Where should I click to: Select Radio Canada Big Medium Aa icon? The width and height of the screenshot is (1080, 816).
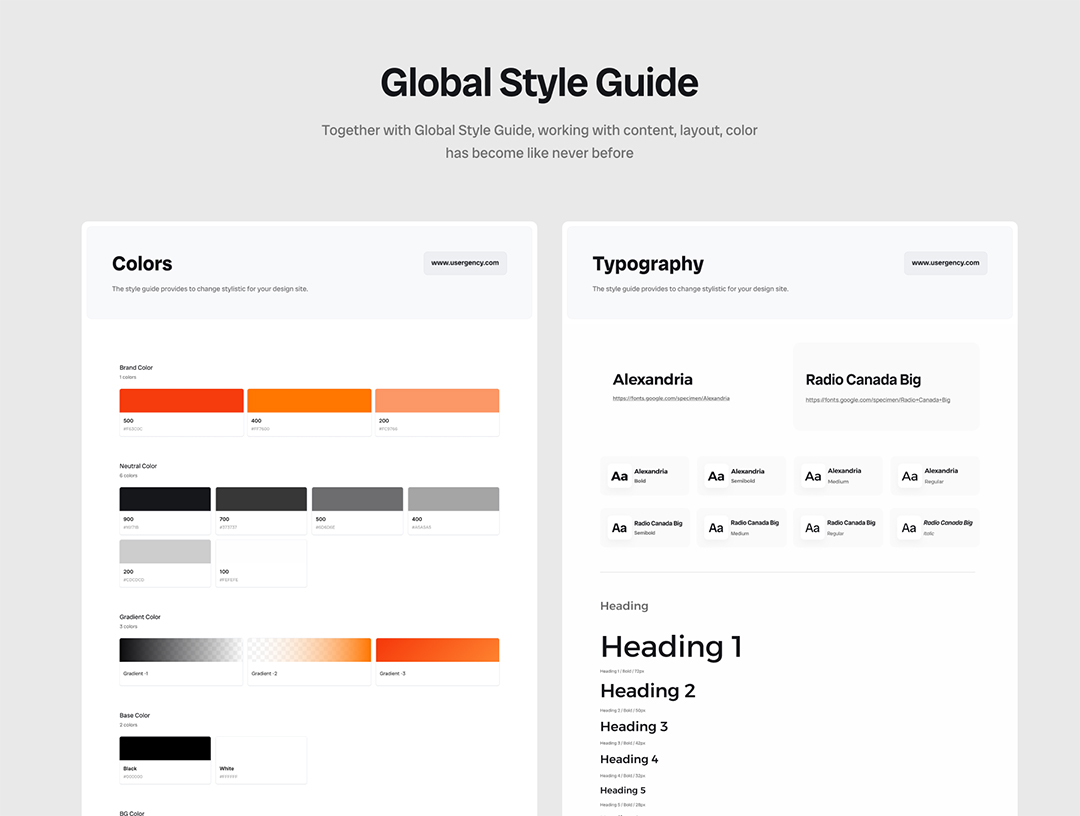point(716,528)
